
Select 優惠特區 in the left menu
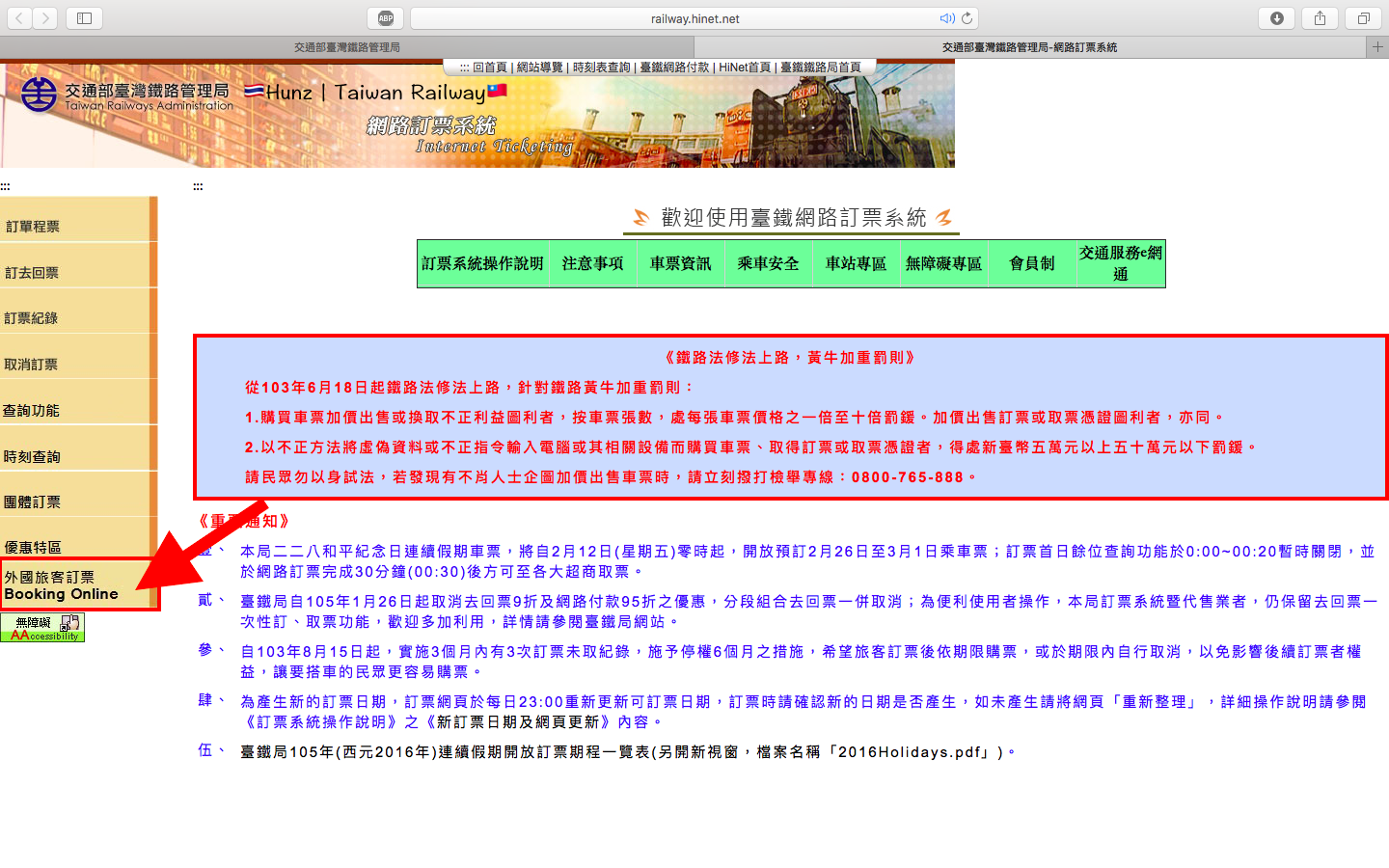[x=77, y=538]
